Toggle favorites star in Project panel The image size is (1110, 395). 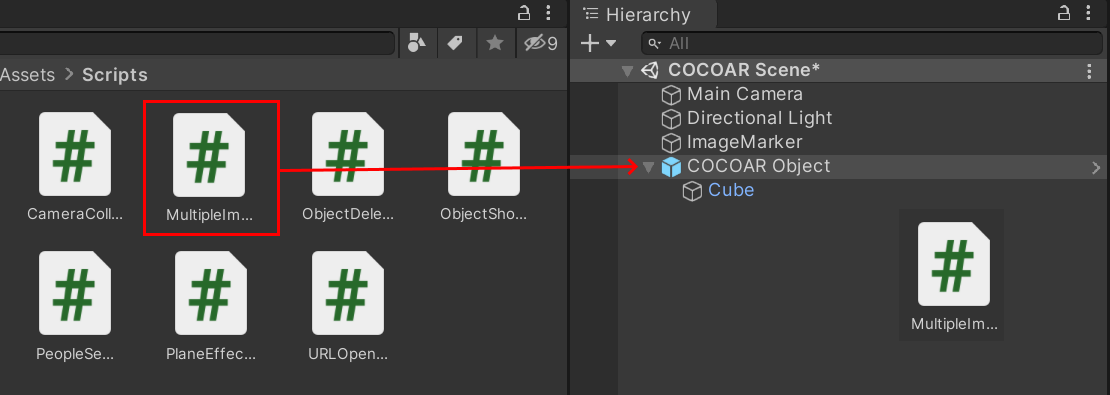[x=495, y=43]
